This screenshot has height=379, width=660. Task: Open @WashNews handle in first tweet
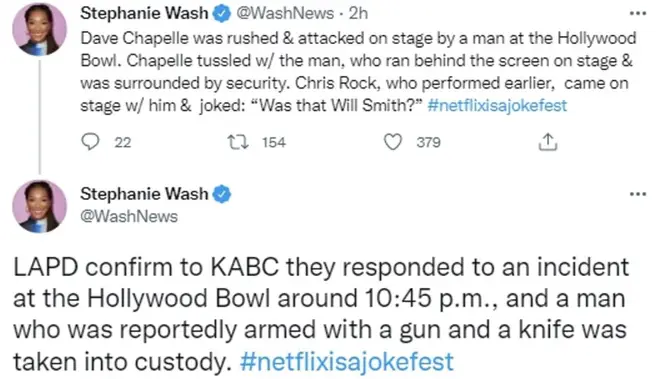pos(285,13)
